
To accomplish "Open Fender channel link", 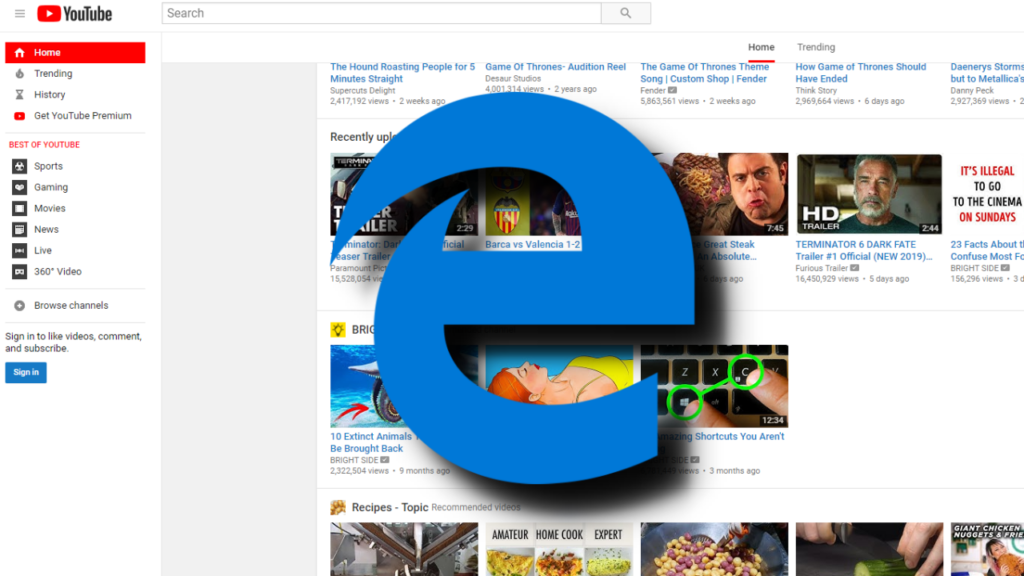I will (652, 91).
